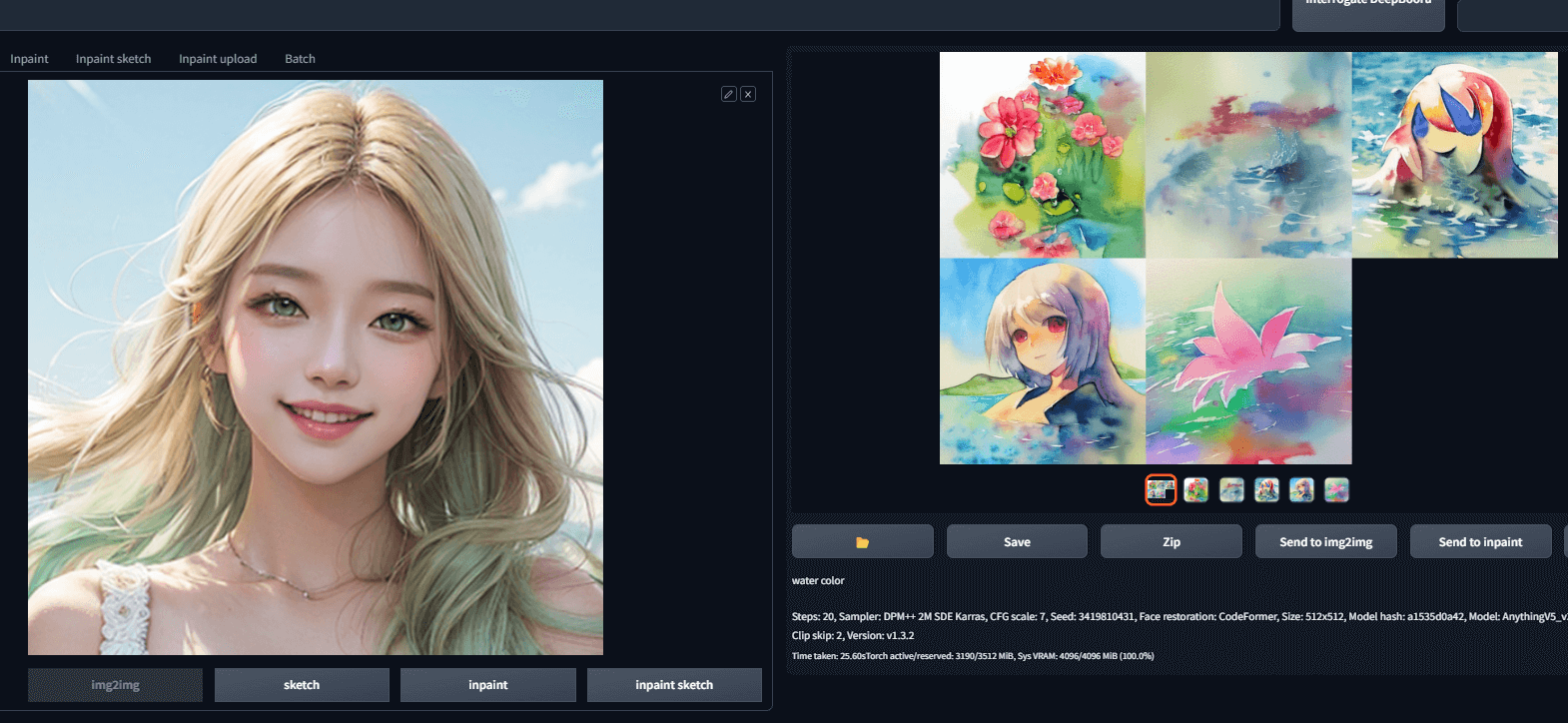Select the Inpaint upload tab

tap(218, 59)
